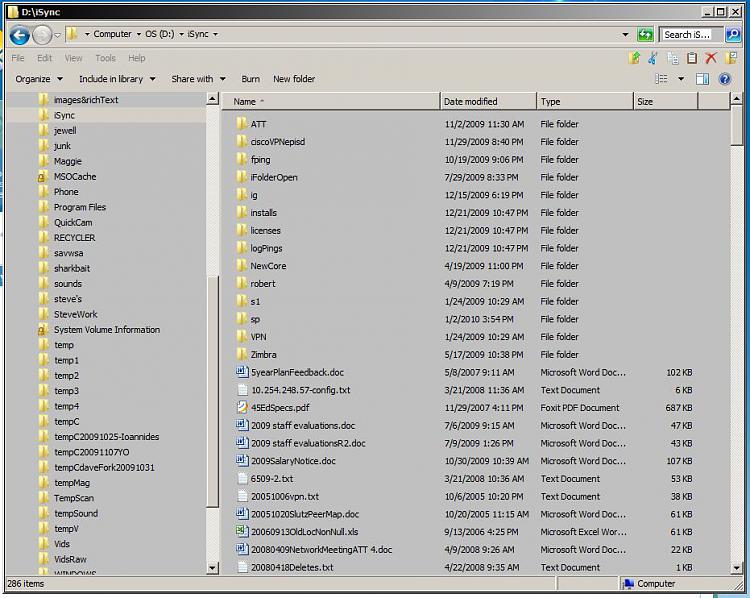Open recent pages arrow beside Forward button
The width and height of the screenshot is (750, 598).
click(x=57, y=35)
